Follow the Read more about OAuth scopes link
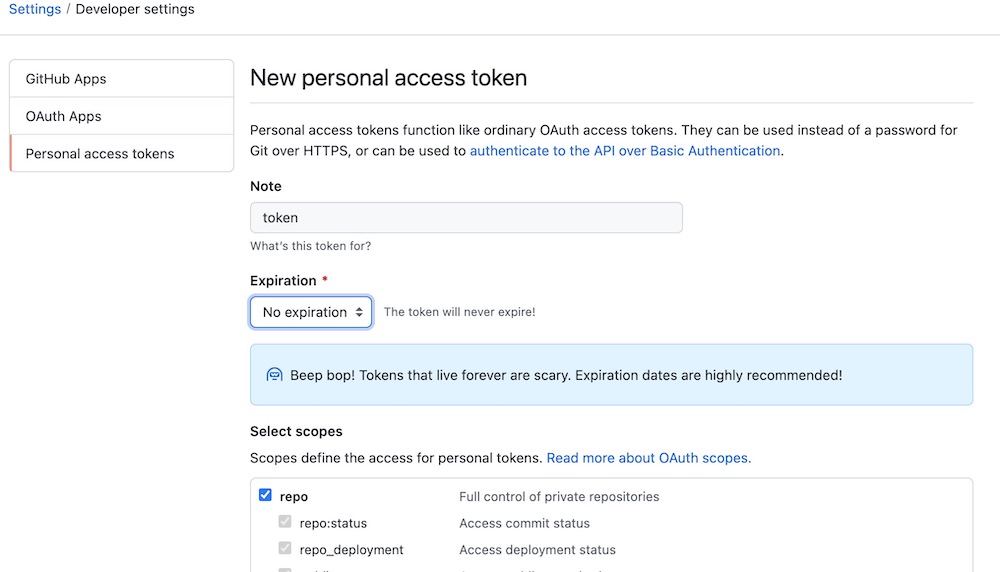Viewport: 1000px width, 572px height. [648, 458]
